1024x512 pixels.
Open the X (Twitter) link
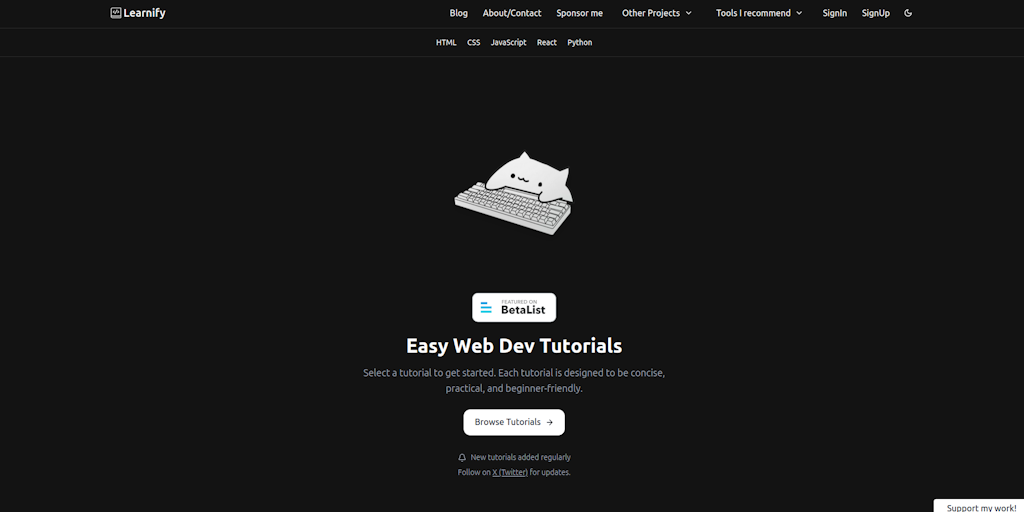510,472
